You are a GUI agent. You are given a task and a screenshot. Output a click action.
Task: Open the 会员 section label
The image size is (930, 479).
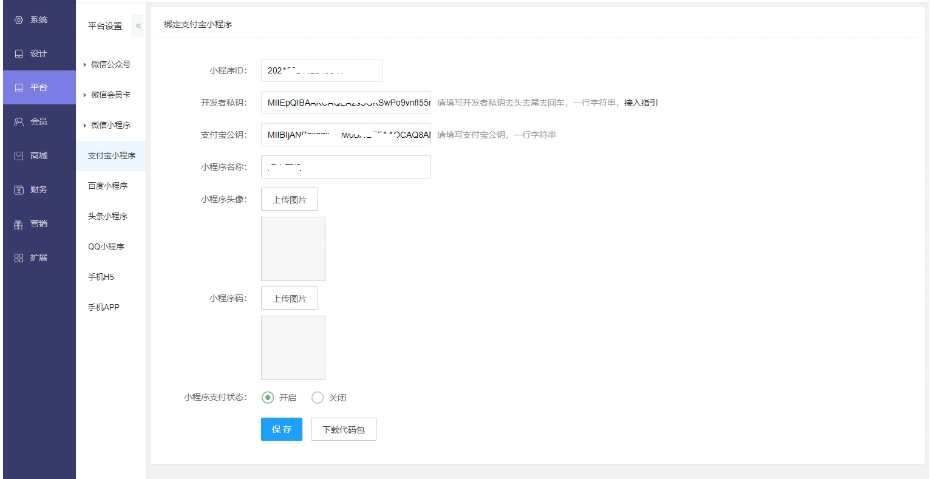(39, 122)
